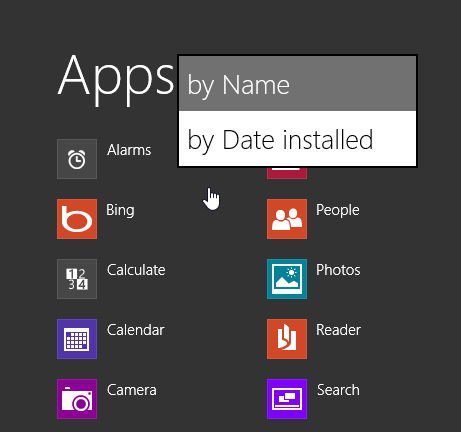Launch Bing via its orange tile icon
Screen dimensions: 461x432
pyautogui.click(x=77, y=219)
